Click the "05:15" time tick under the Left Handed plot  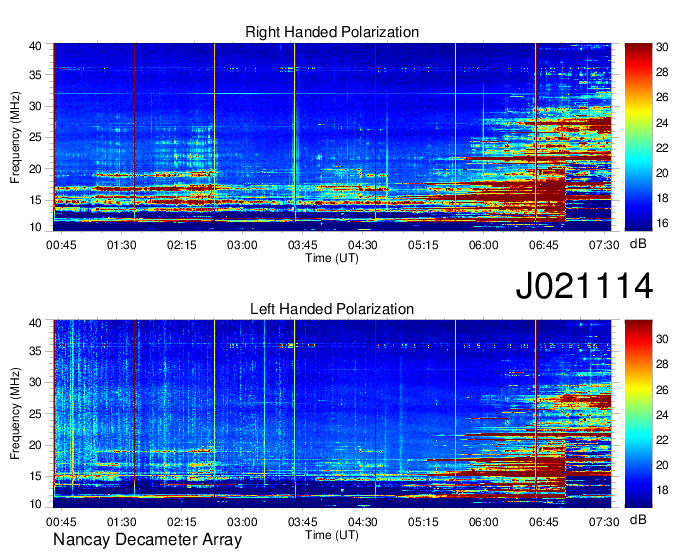click(423, 522)
